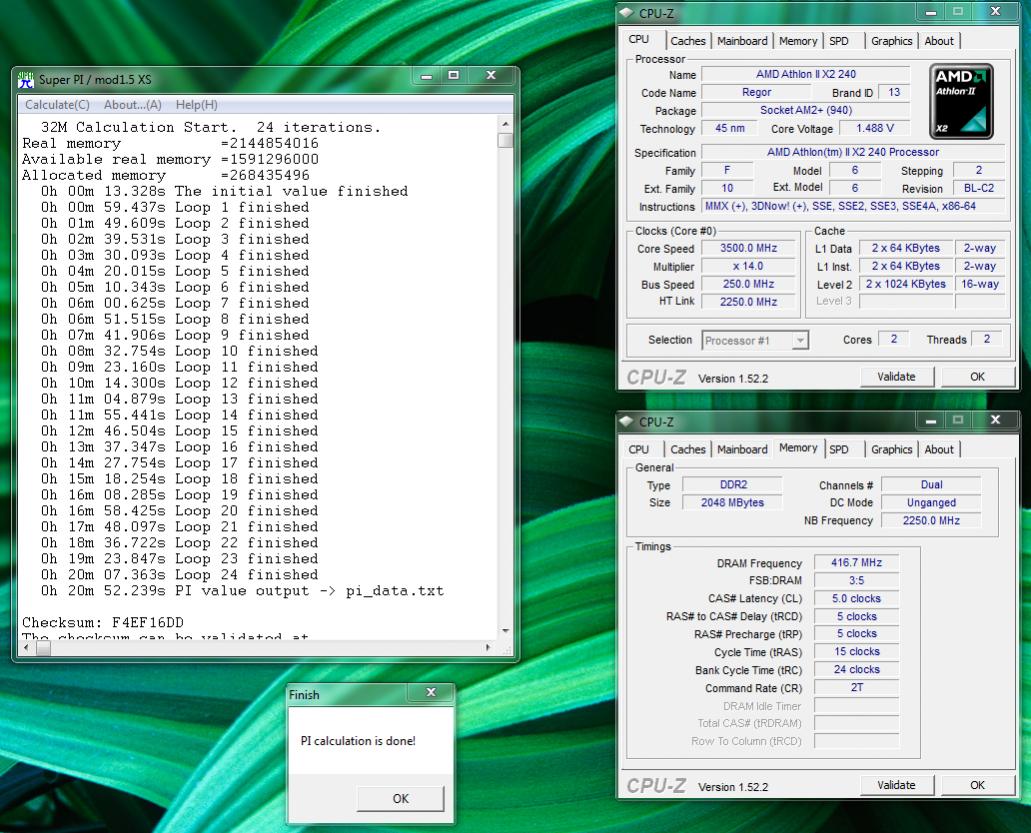
Task: Open Caches tab in lower CPU-Z window
Action: pyautogui.click(x=688, y=450)
